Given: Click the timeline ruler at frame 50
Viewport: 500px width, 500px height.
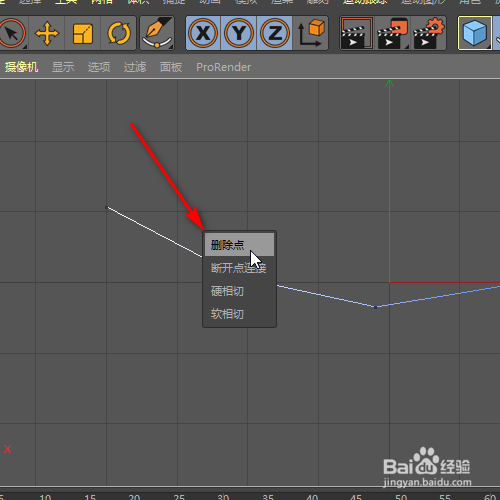Looking at the screenshot, I should click(x=401, y=497).
